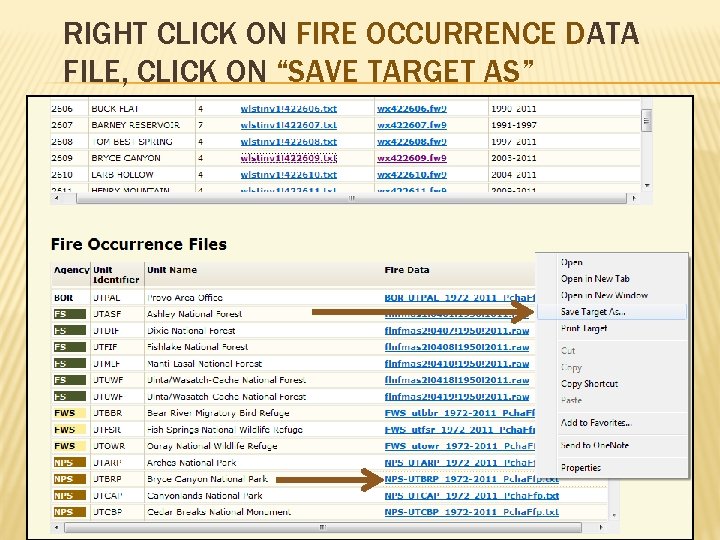Open the wx422607.fw9 weather file link
This screenshot has height=540, width=720.
[411, 125]
